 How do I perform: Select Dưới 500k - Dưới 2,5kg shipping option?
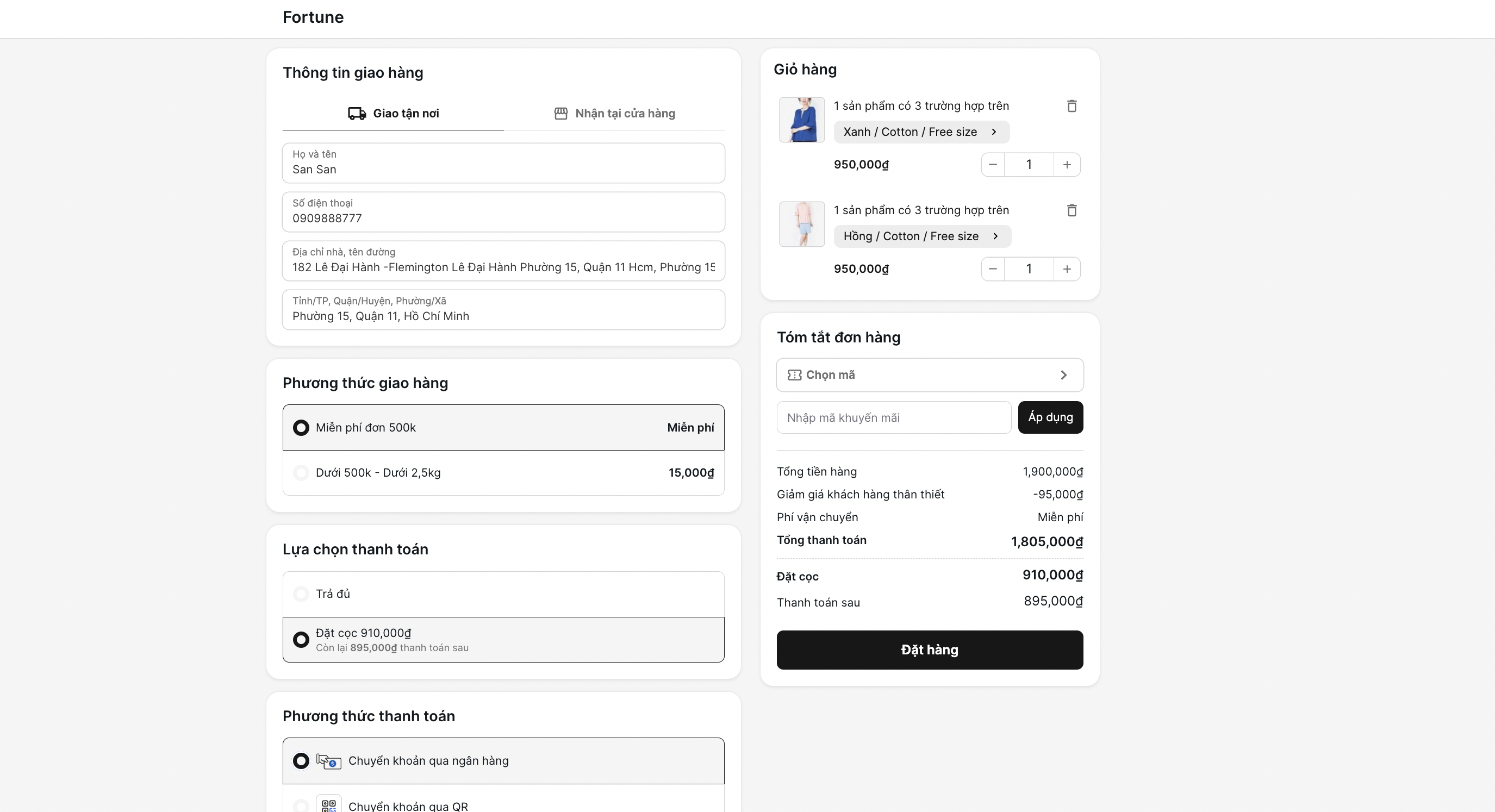[x=301, y=472]
